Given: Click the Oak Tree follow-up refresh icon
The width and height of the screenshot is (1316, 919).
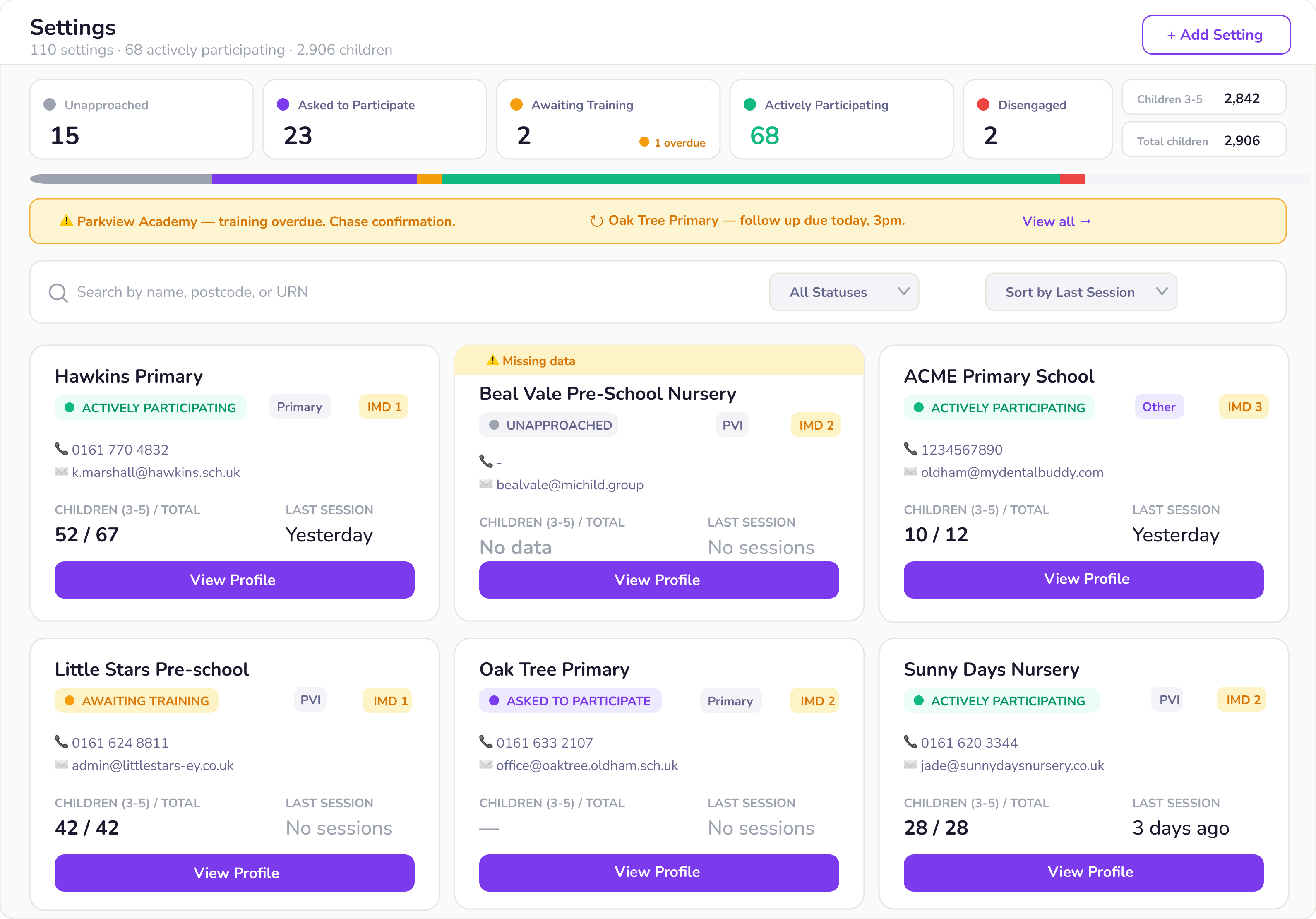Looking at the screenshot, I should [x=597, y=221].
